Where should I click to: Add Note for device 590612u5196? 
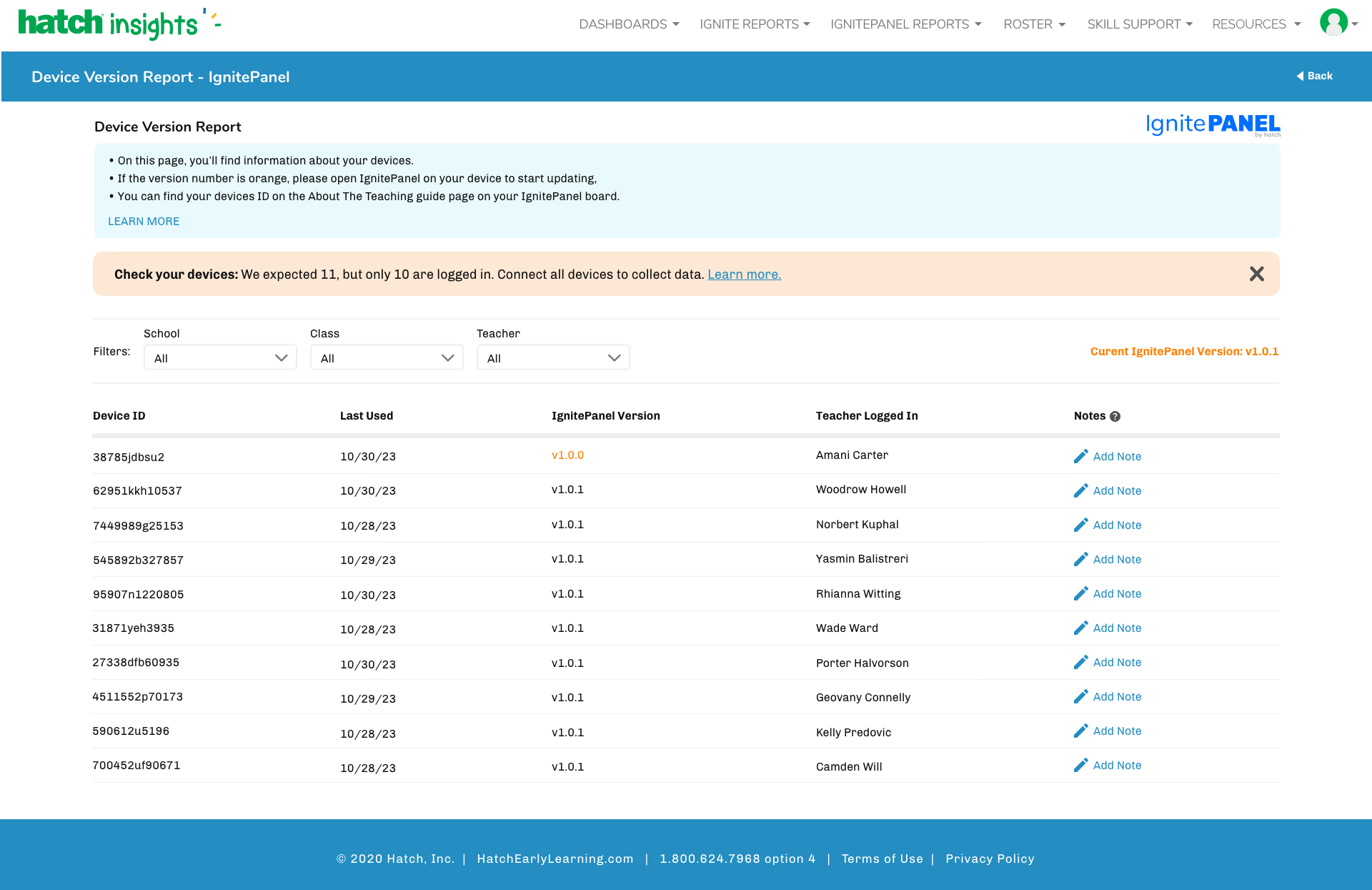pos(1117,731)
